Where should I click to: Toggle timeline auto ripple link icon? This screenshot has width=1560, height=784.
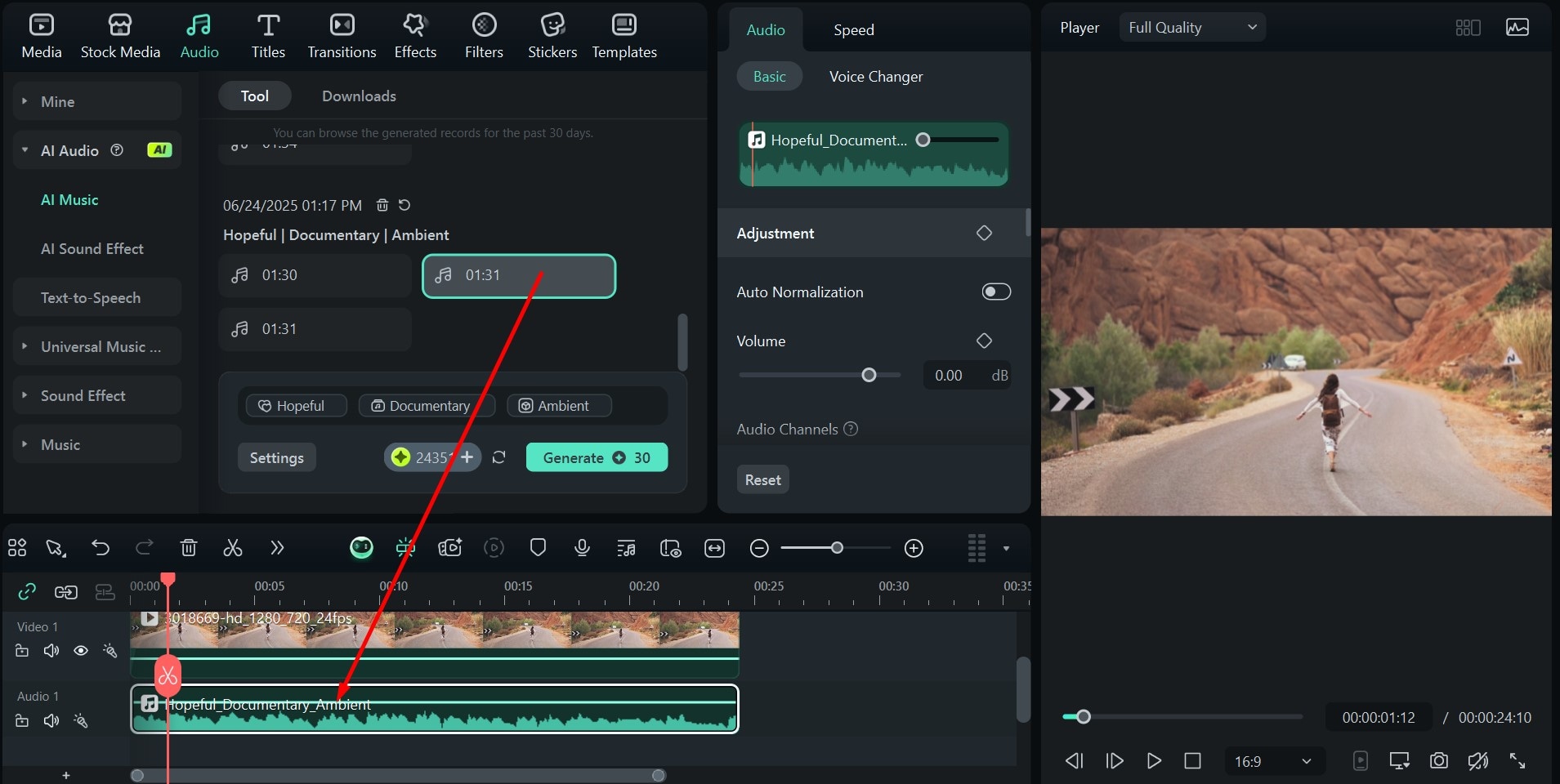point(27,591)
